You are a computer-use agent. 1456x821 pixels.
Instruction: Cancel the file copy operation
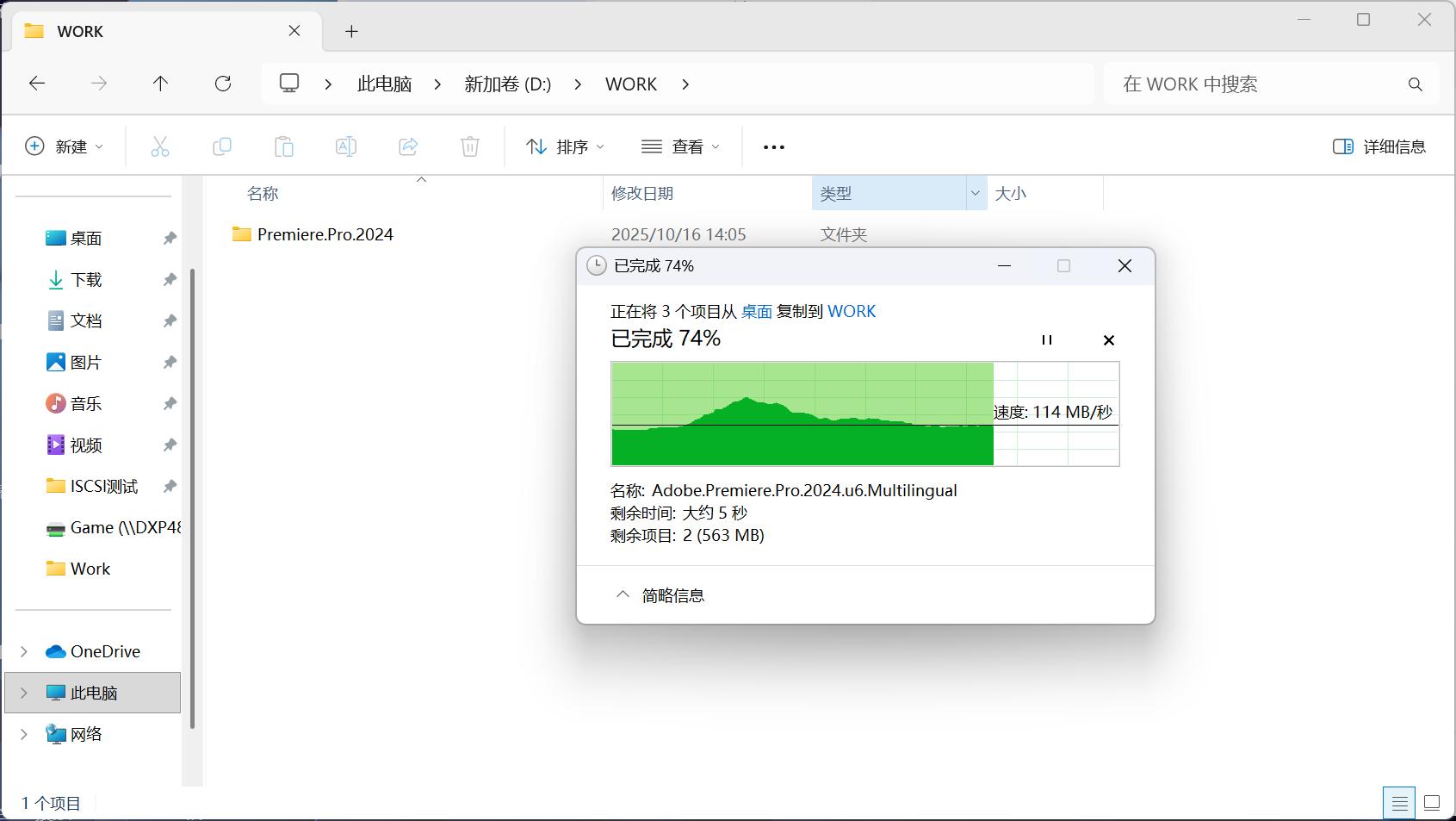(1109, 340)
